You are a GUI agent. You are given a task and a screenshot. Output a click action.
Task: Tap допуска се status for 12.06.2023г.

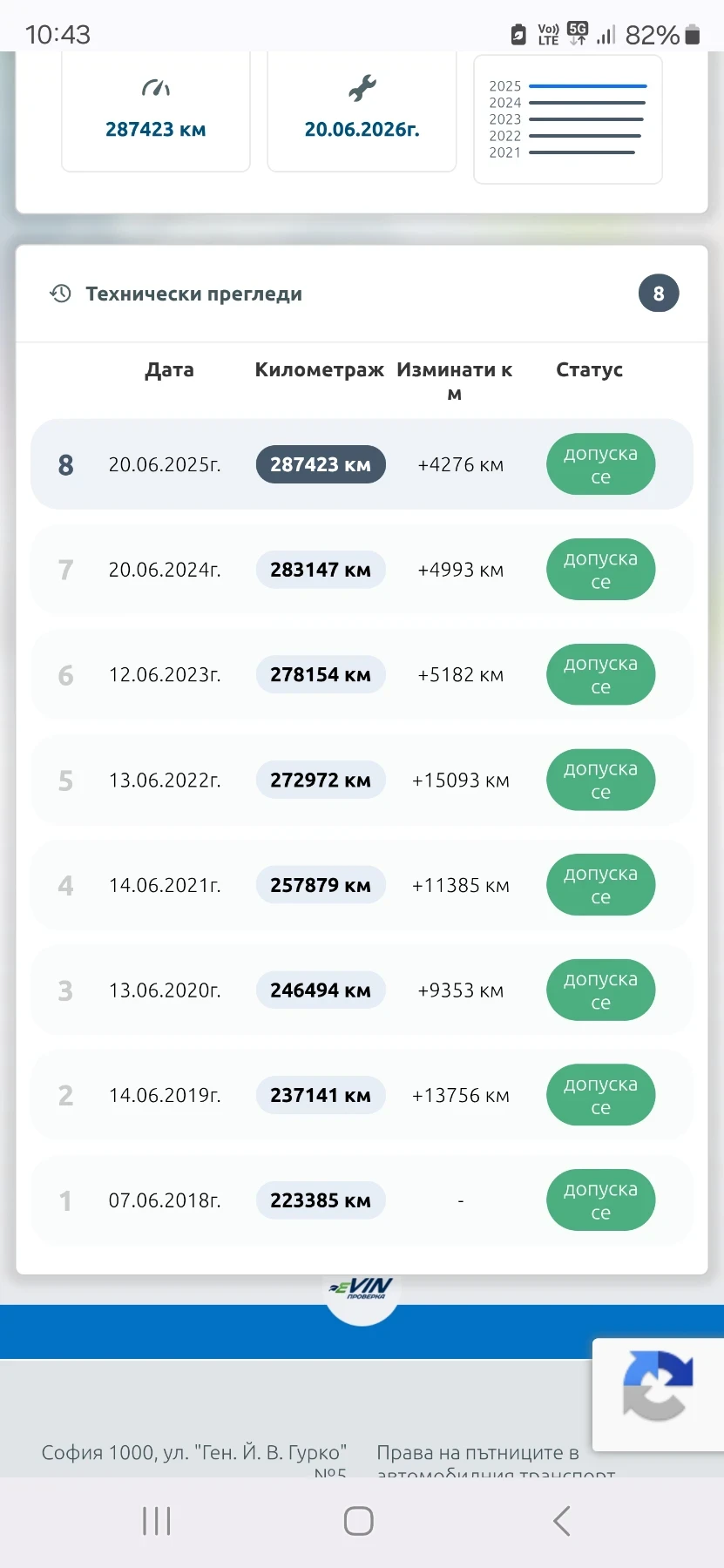[600, 675]
